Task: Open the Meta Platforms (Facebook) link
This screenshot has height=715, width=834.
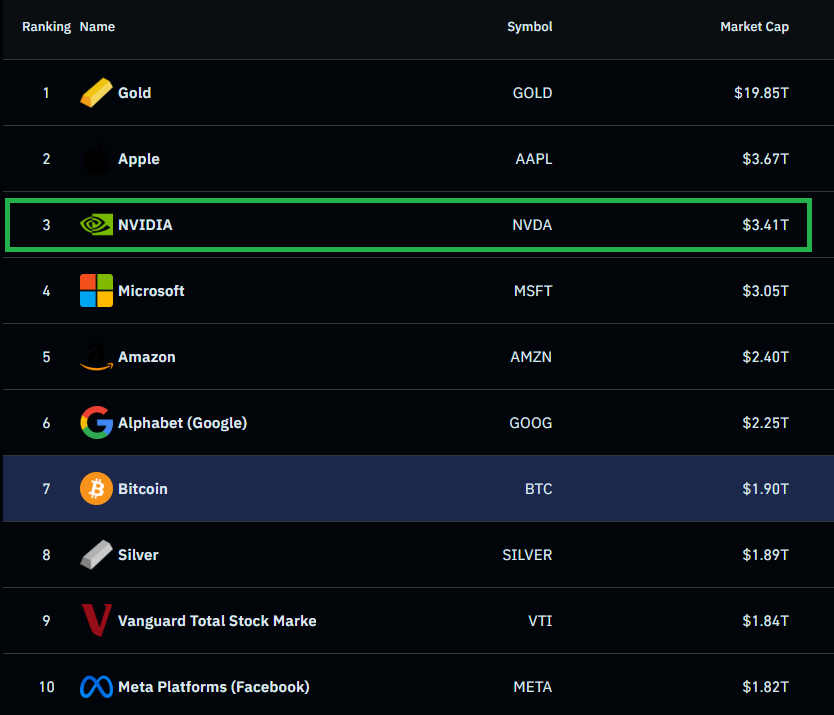Action: coord(213,687)
